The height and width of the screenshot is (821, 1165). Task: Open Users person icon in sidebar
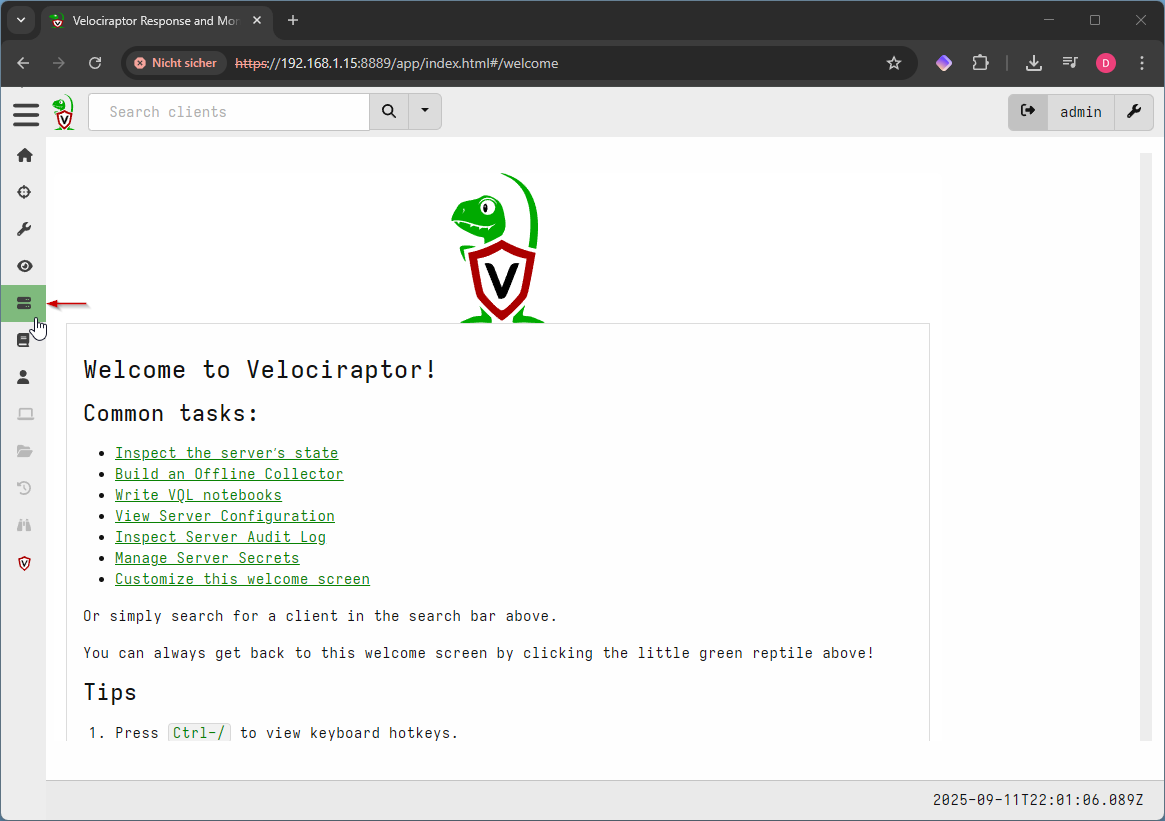pos(24,377)
